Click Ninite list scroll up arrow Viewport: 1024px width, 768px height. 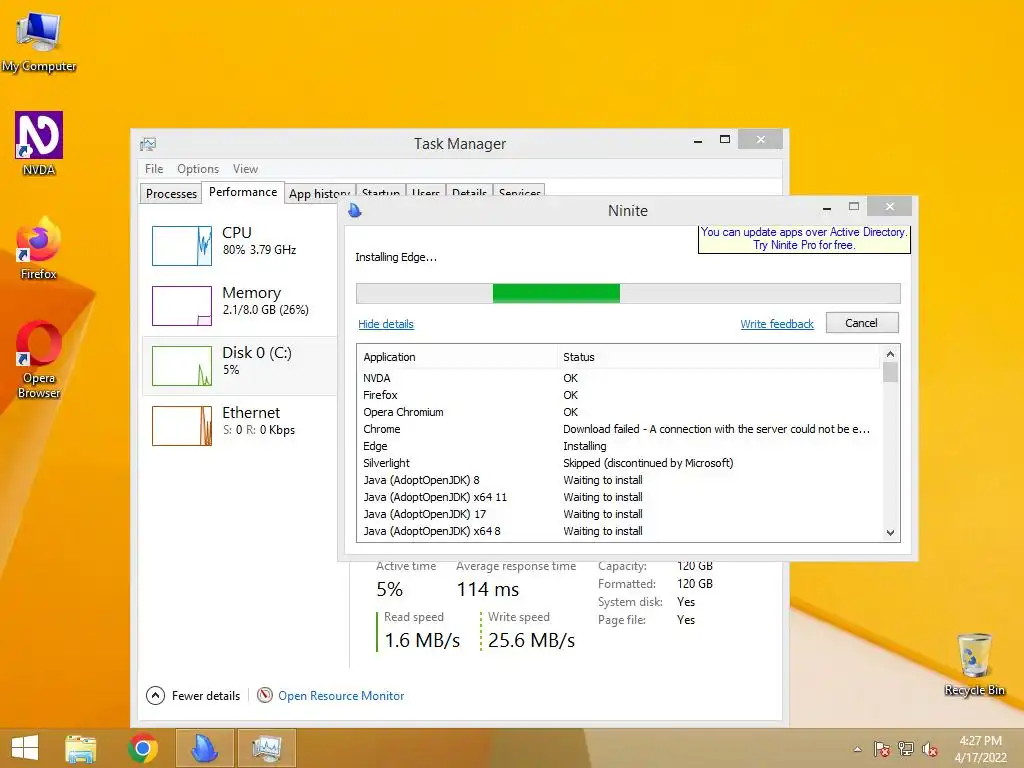pyautogui.click(x=890, y=353)
